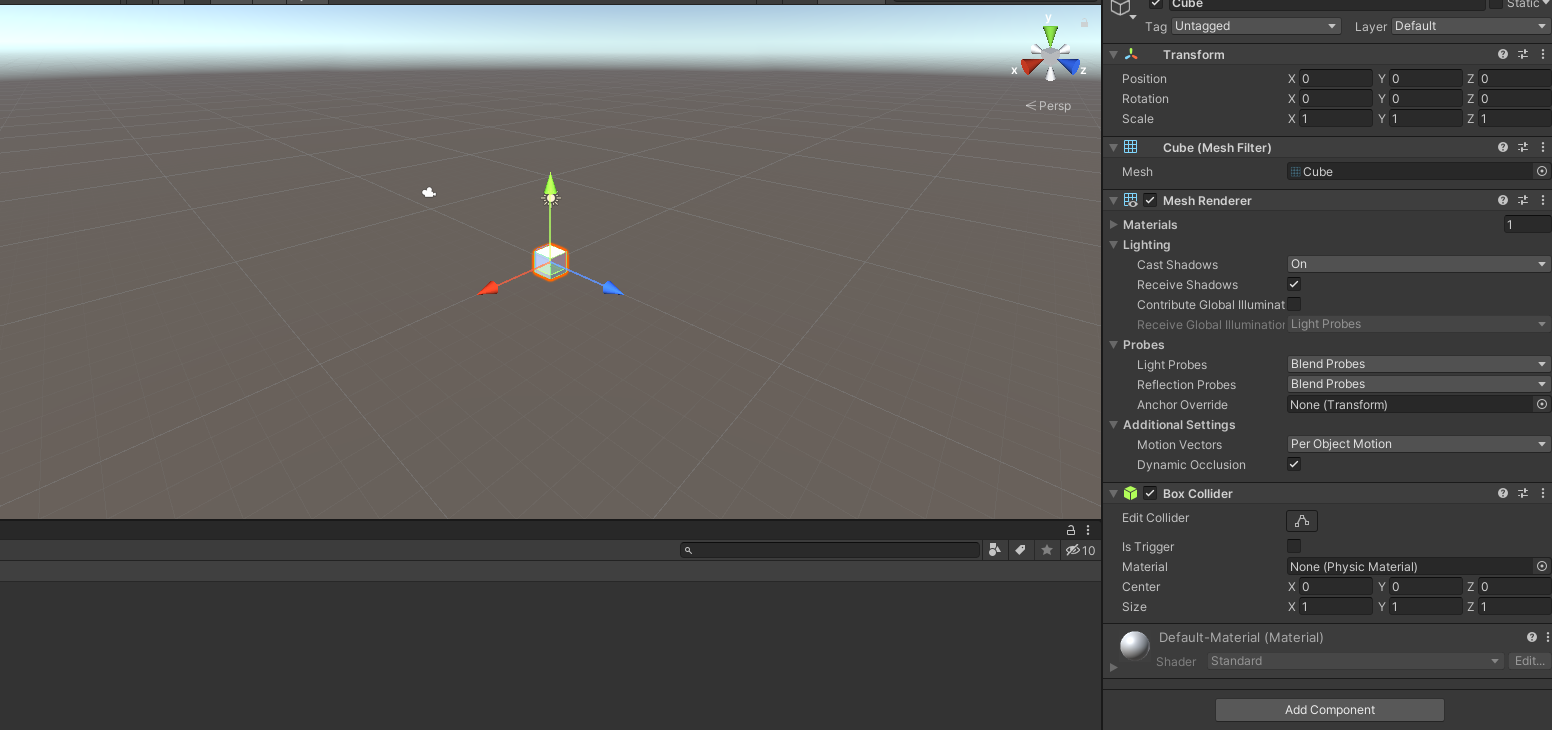The height and width of the screenshot is (730, 1552).
Task: Click search by label tag icon
Action: 1020,550
